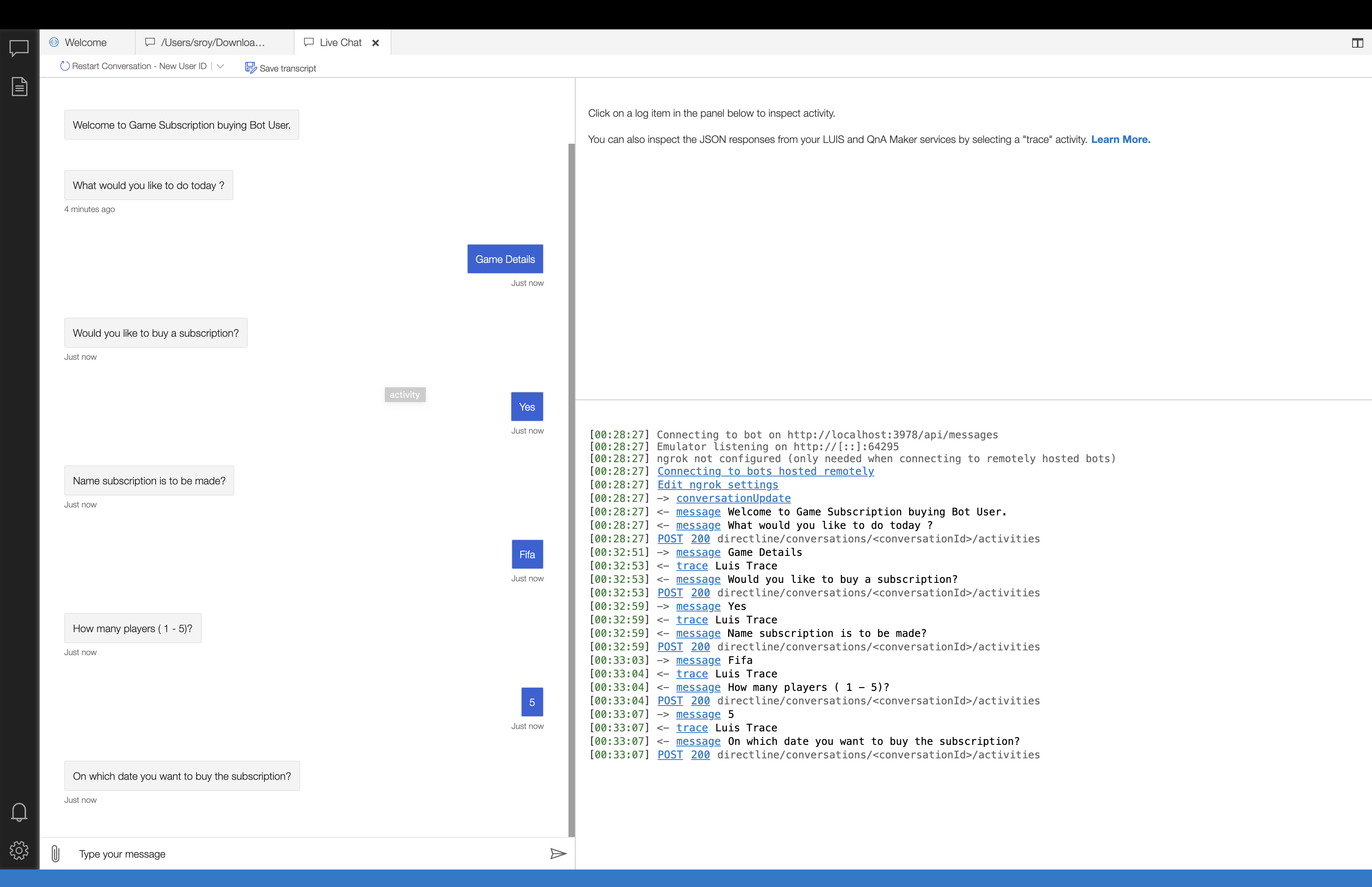Screen dimensions: 1372x887
Task: Click the send message arrow icon
Action: (558, 853)
